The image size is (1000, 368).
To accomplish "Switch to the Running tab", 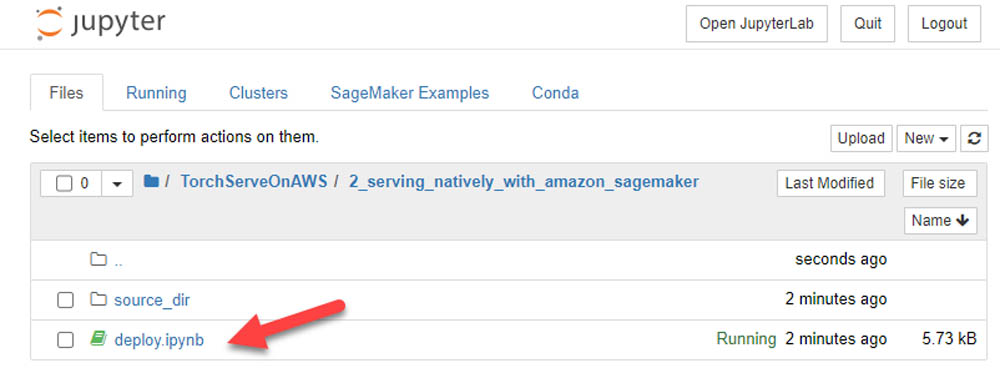I will [x=156, y=93].
